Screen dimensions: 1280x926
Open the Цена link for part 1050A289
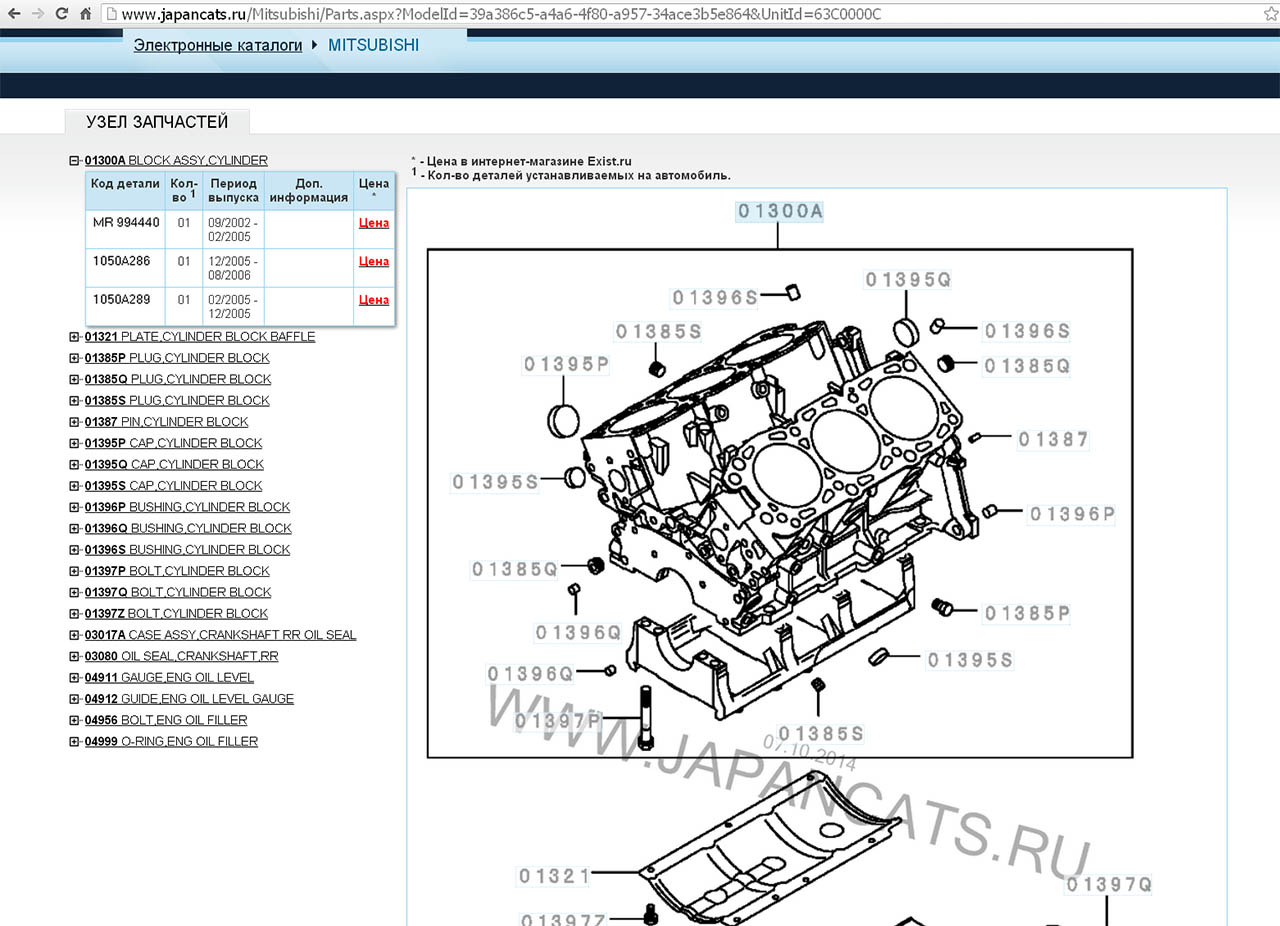coord(373,299)
